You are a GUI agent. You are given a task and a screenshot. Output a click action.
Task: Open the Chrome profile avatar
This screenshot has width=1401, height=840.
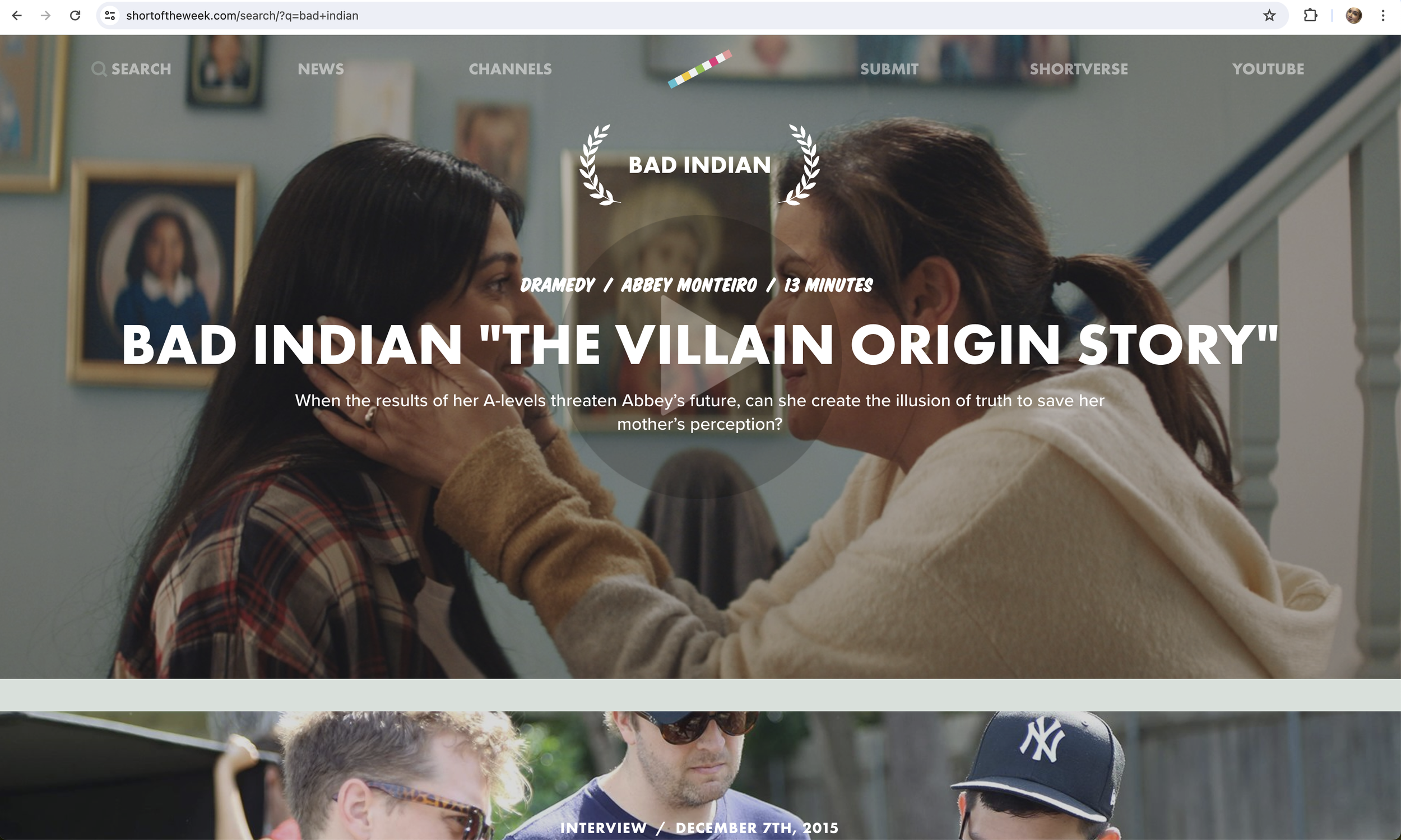tap(1353, 15)
